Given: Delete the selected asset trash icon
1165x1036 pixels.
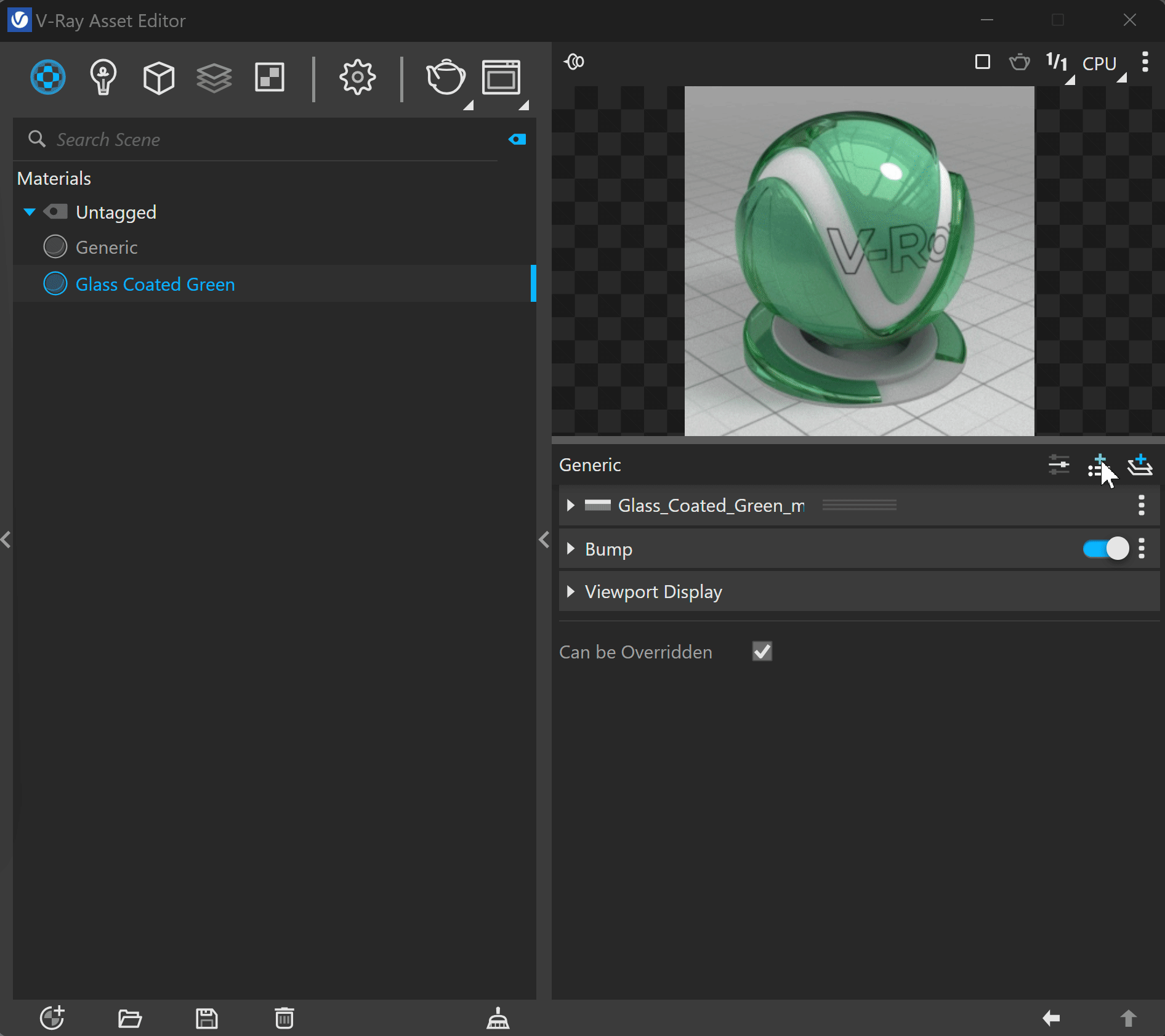Looking at the screenshot, I should [284, 1018].
